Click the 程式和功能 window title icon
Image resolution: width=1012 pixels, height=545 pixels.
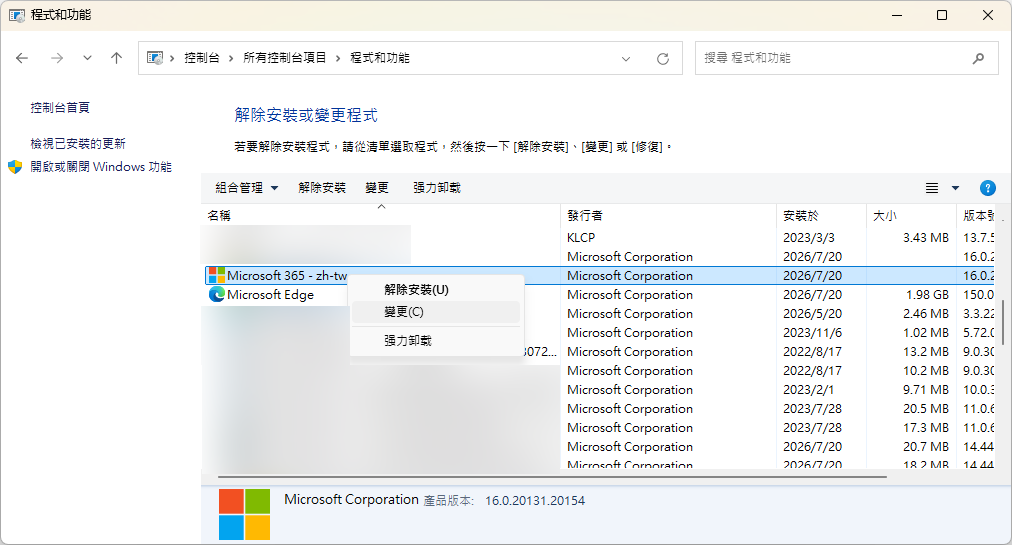pyautogui.click(x=17, y=15)
